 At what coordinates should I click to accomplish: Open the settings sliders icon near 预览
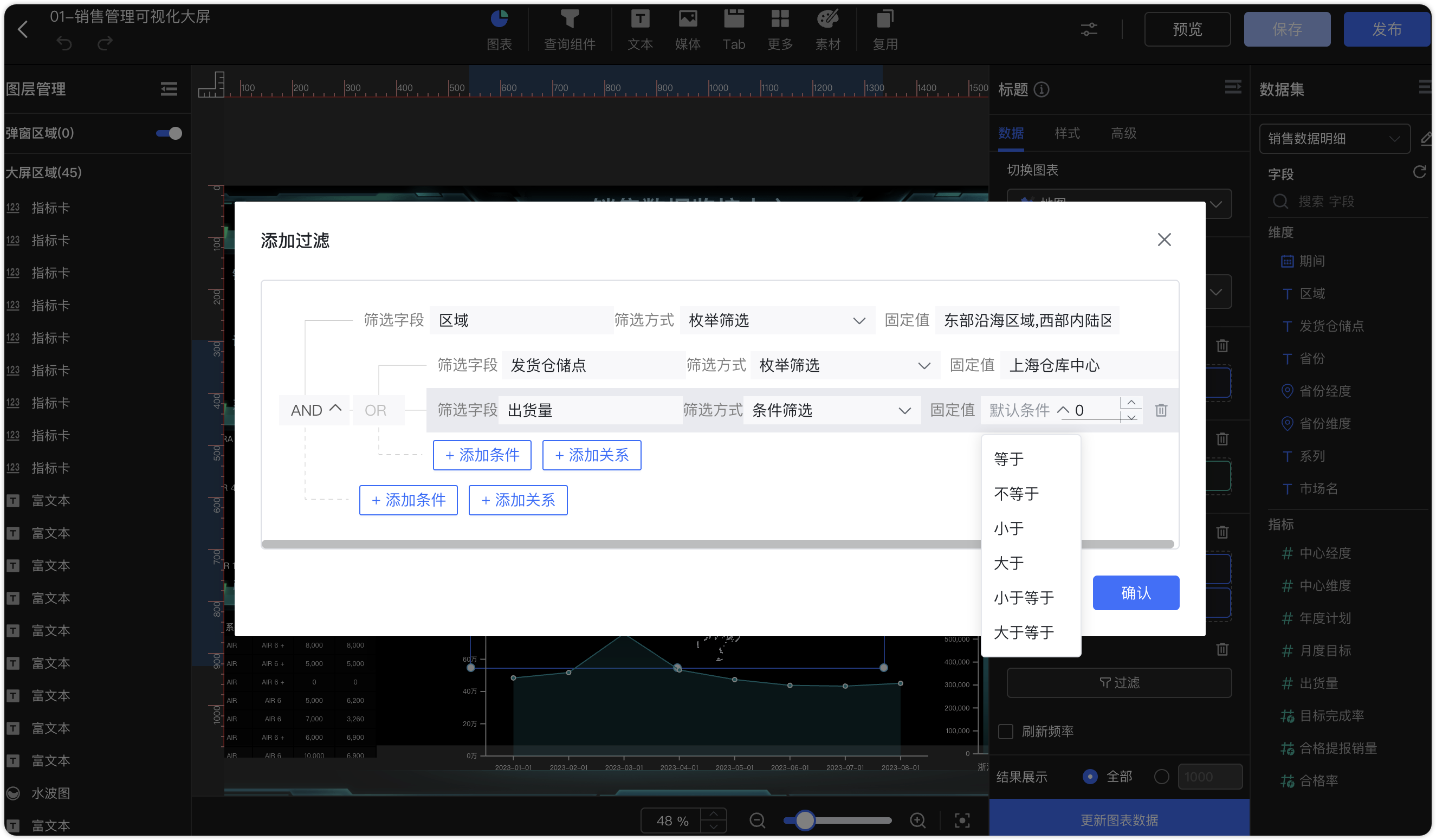coord(1089,30)
